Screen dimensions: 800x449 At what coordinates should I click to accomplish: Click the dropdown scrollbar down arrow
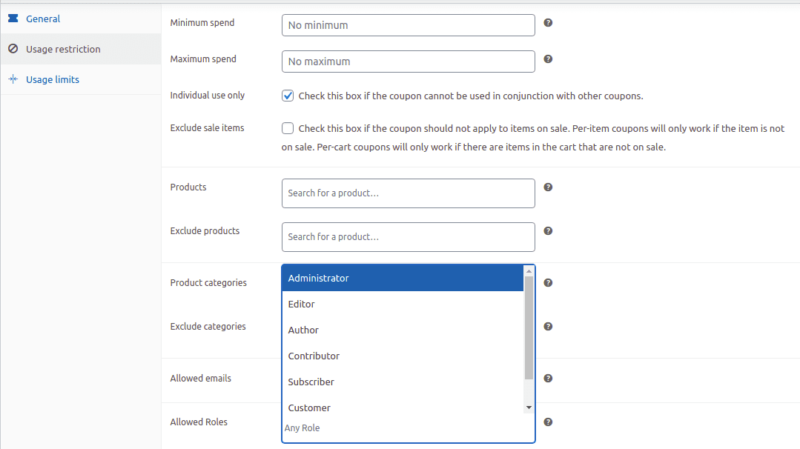(529, 408)
